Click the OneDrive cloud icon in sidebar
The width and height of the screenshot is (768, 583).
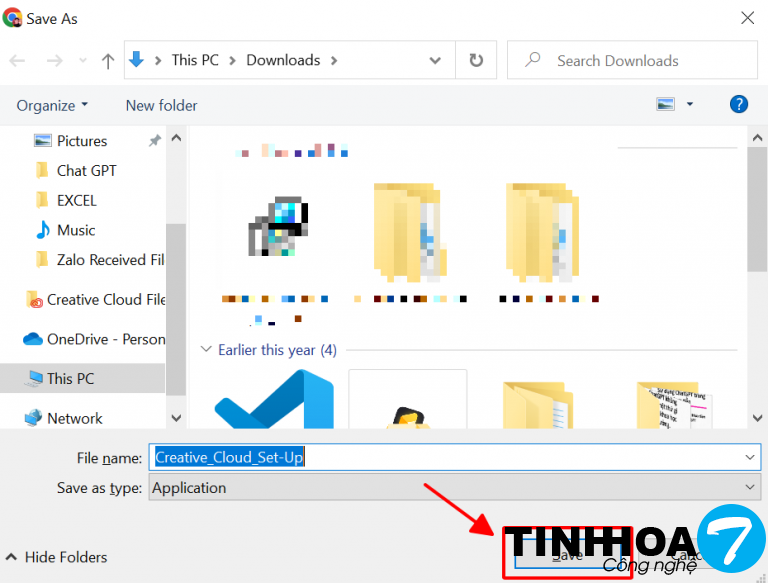click(x=32, y=339)
